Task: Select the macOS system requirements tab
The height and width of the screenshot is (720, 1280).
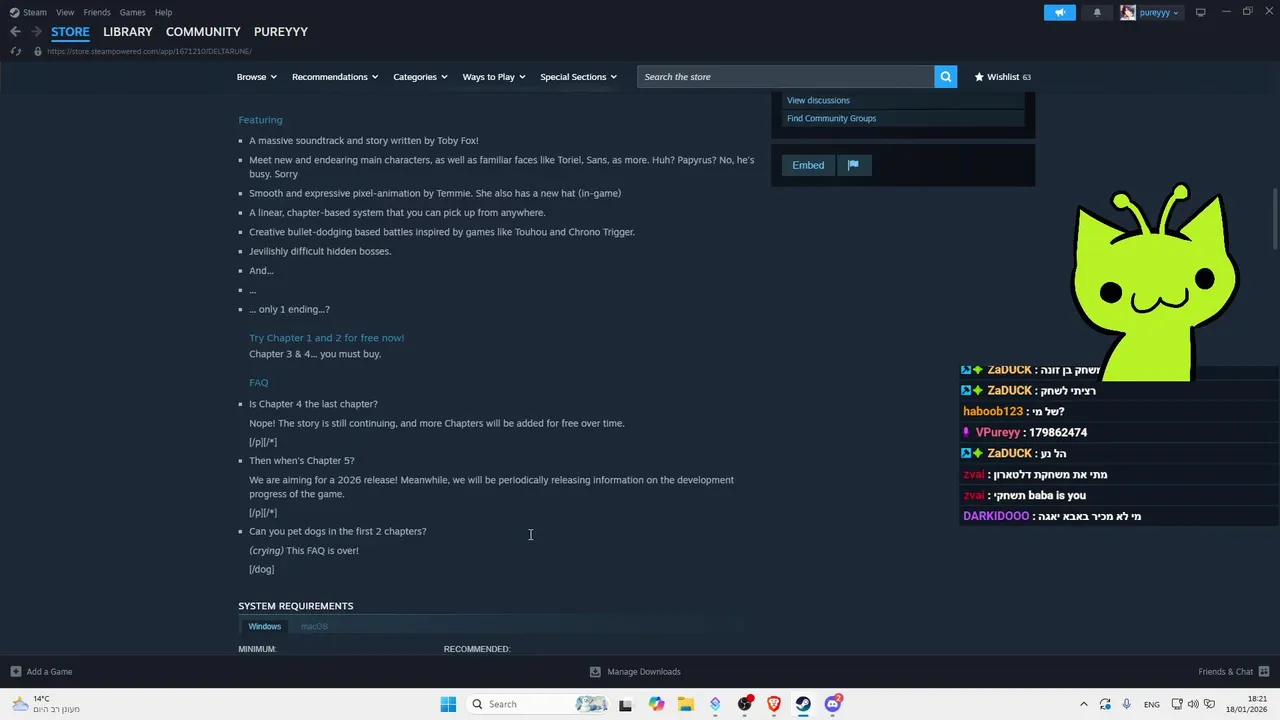Action: [314, 626]
